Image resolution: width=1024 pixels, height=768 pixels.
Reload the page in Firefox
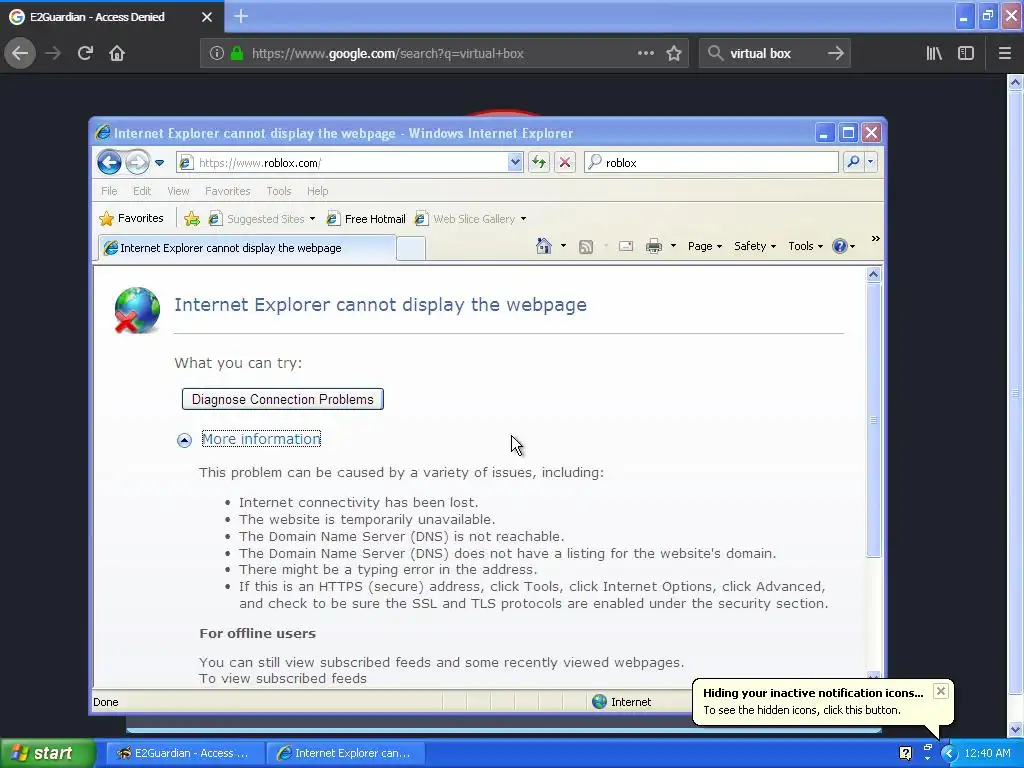tap(86, 53)
